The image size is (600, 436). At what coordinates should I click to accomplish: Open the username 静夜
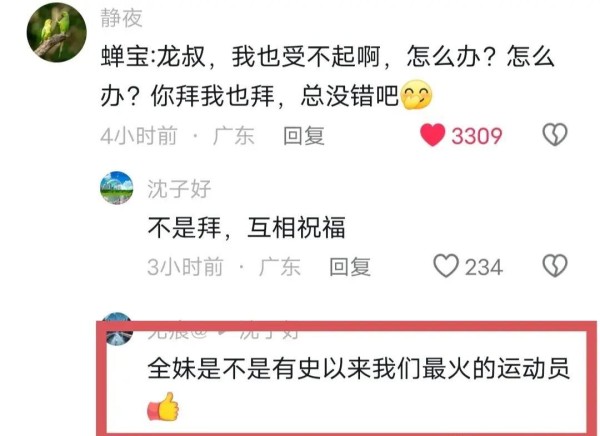point(121,18)
